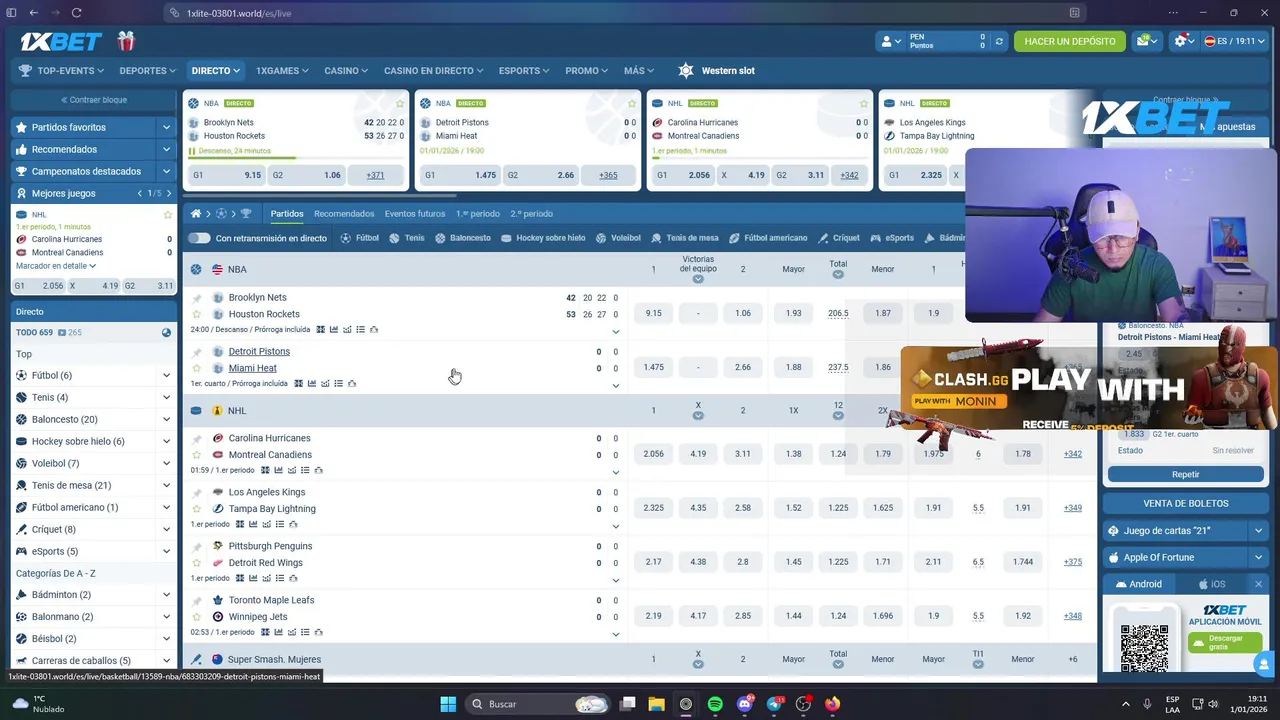Open the settings gear menu
The height and width of the screenshot is (720, 1280).
coord(1182,41)
